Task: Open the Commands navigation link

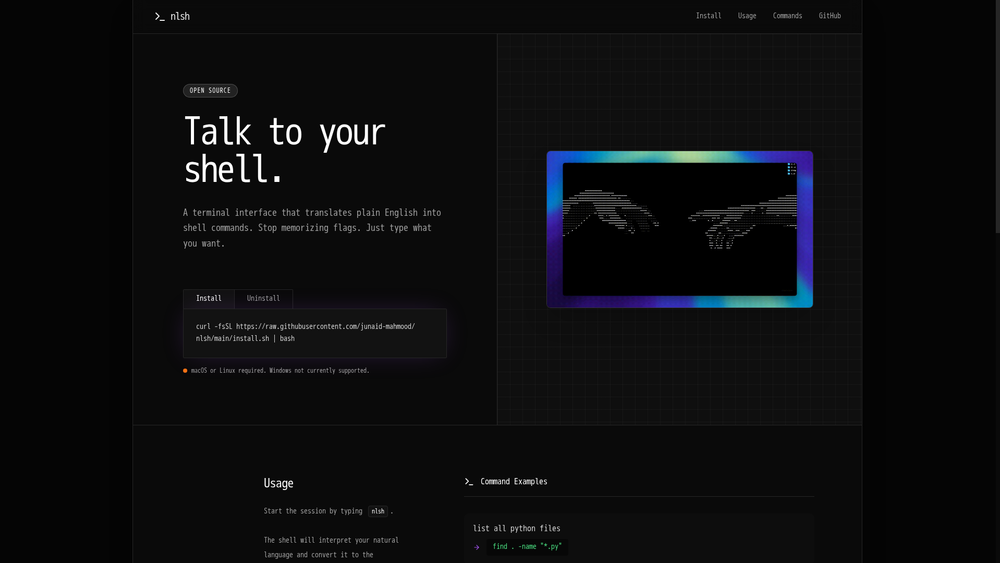Action: (x=787, y=16)
